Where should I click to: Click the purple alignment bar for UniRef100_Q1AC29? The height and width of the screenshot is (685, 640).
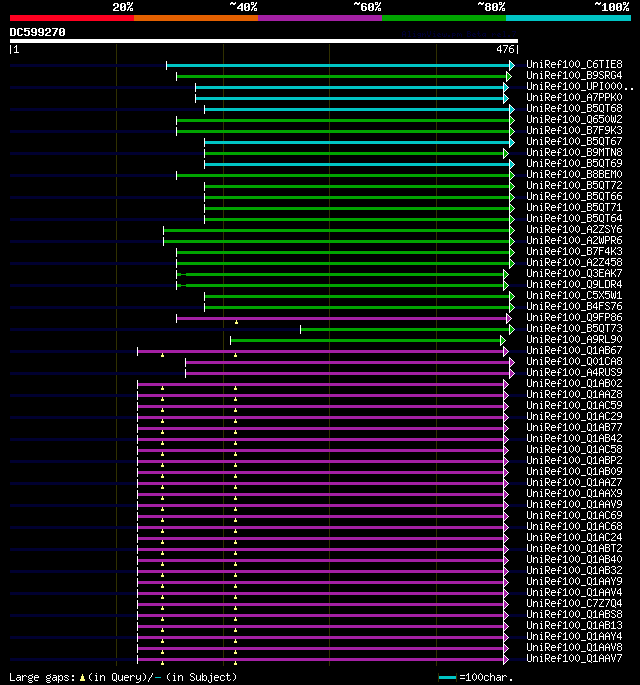[x=320, y=417]
